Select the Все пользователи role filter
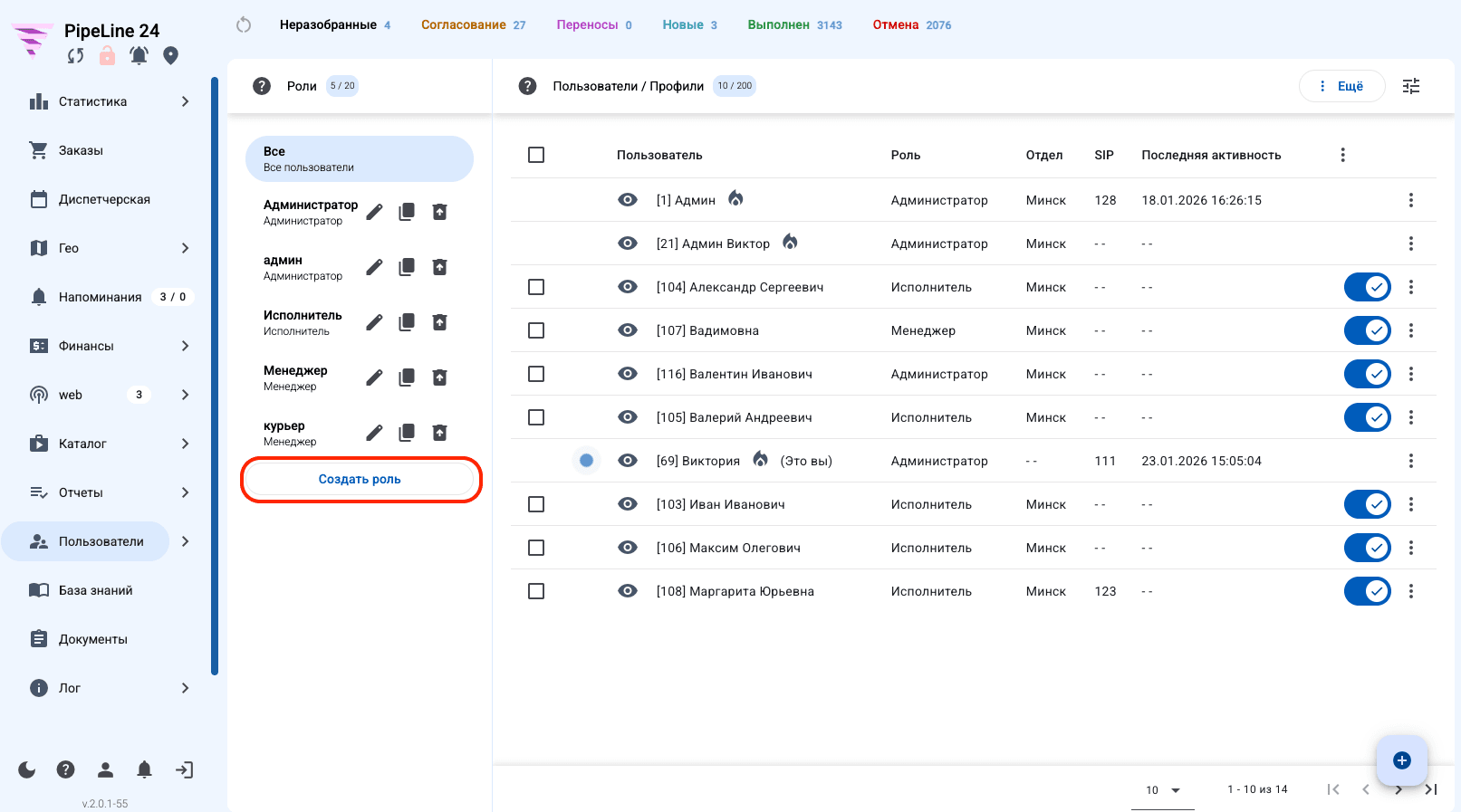Image resolution: width=1461 pixels, height=812 pixels. click(x=360, y=158)
